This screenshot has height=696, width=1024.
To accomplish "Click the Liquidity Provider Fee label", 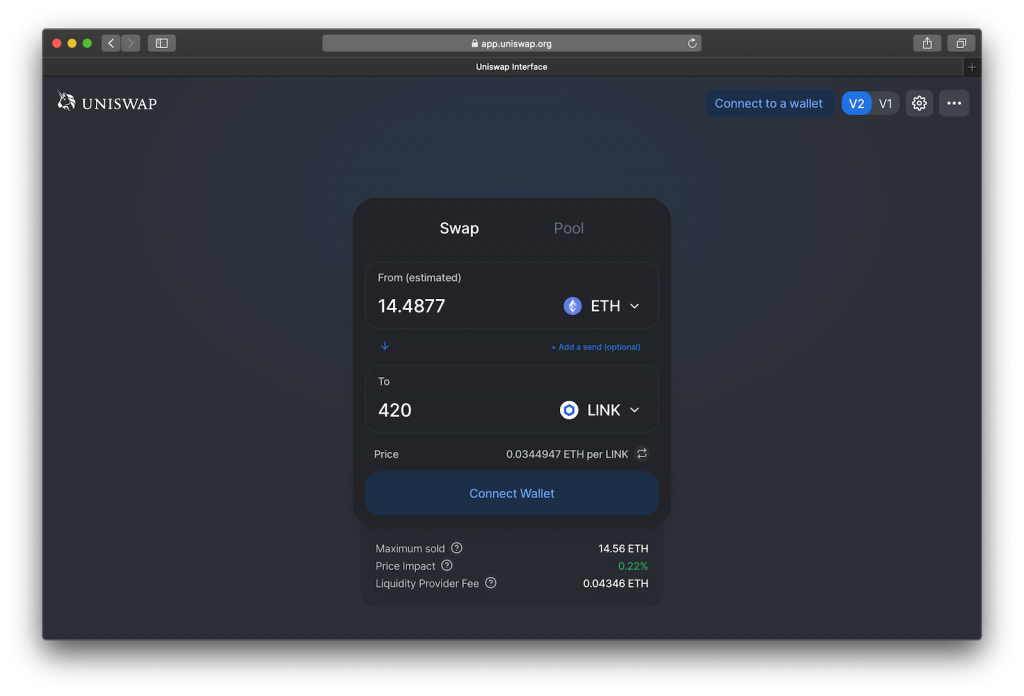I will (x=427, y=584).
